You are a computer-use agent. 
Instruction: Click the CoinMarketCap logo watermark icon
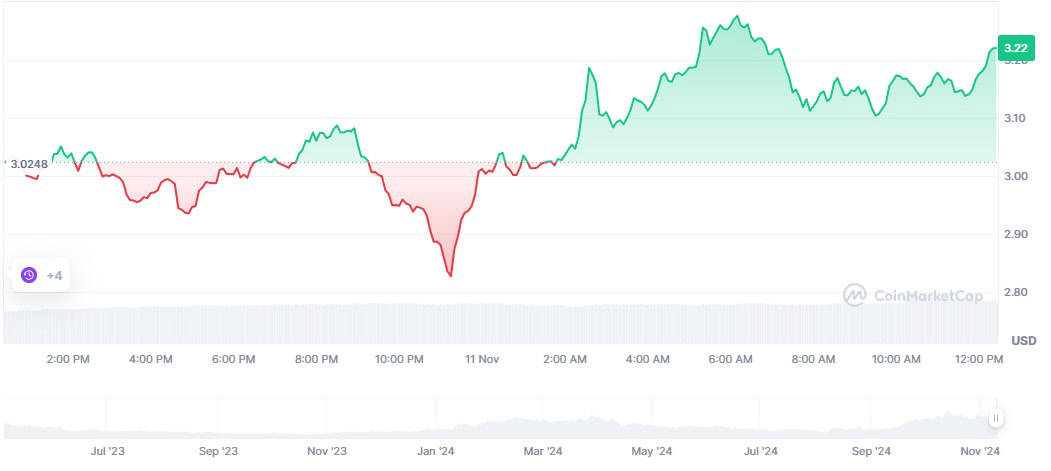855,295
